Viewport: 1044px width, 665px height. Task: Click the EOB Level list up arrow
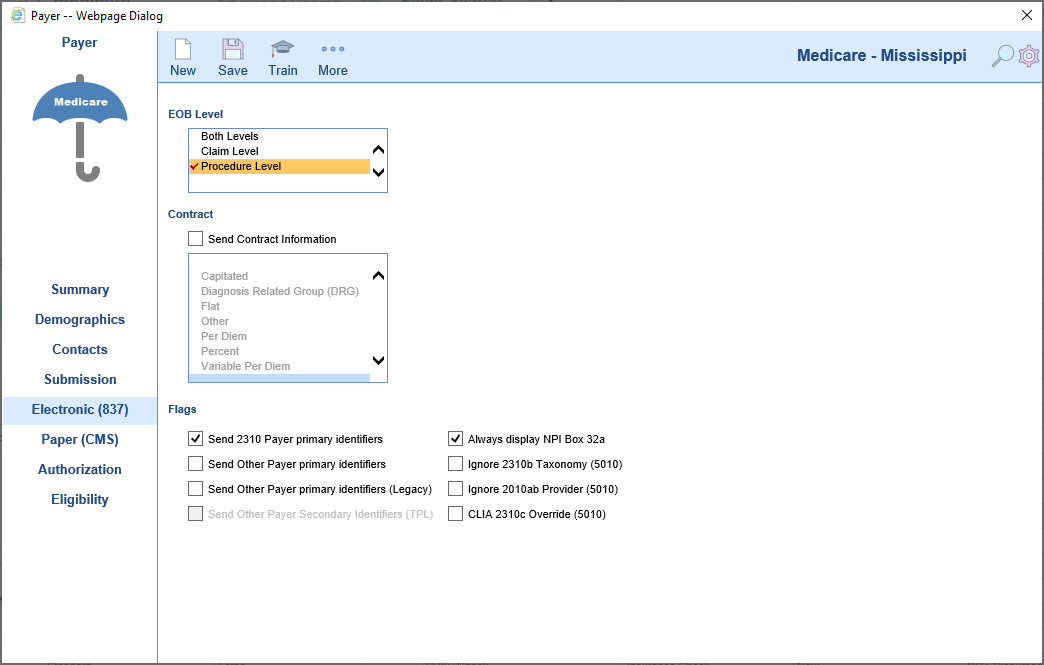[x=378, y=150]
